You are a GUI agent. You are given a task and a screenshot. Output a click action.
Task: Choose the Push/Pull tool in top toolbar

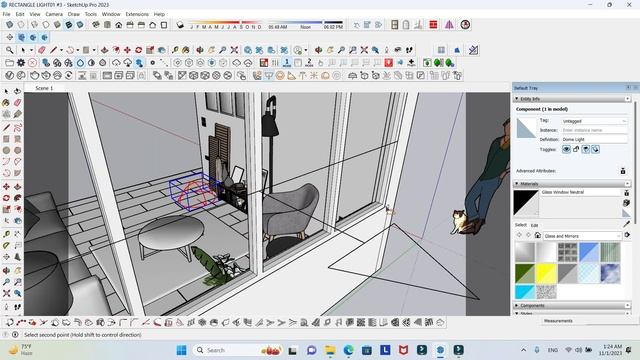104,50
